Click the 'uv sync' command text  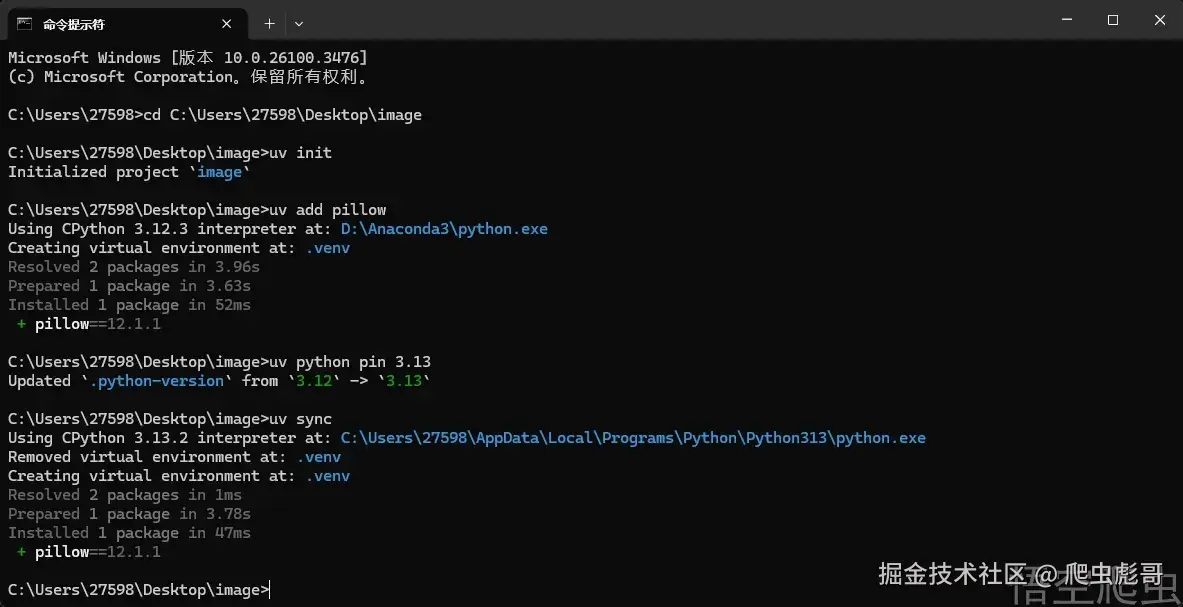click(x=300, y=418)
